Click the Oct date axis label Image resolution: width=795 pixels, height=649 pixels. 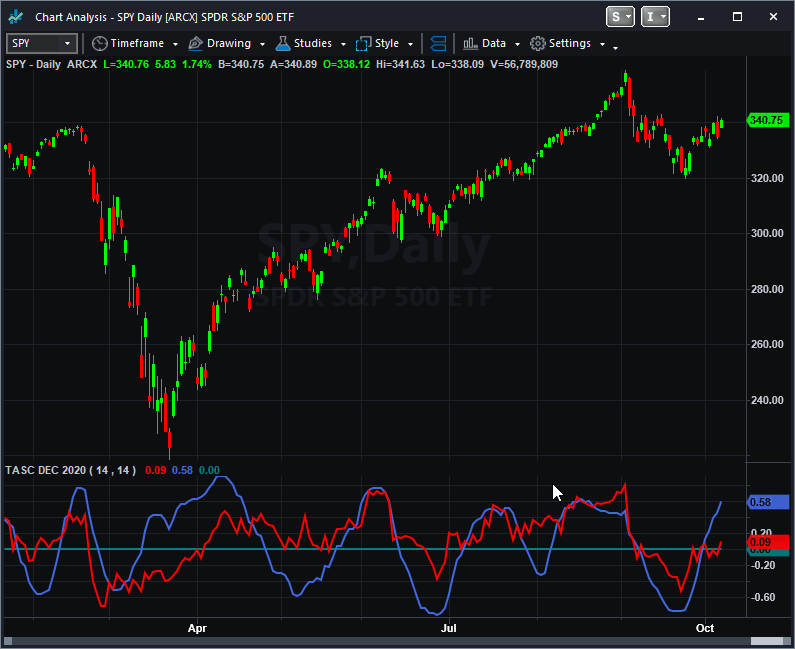(x=705, y=628)
